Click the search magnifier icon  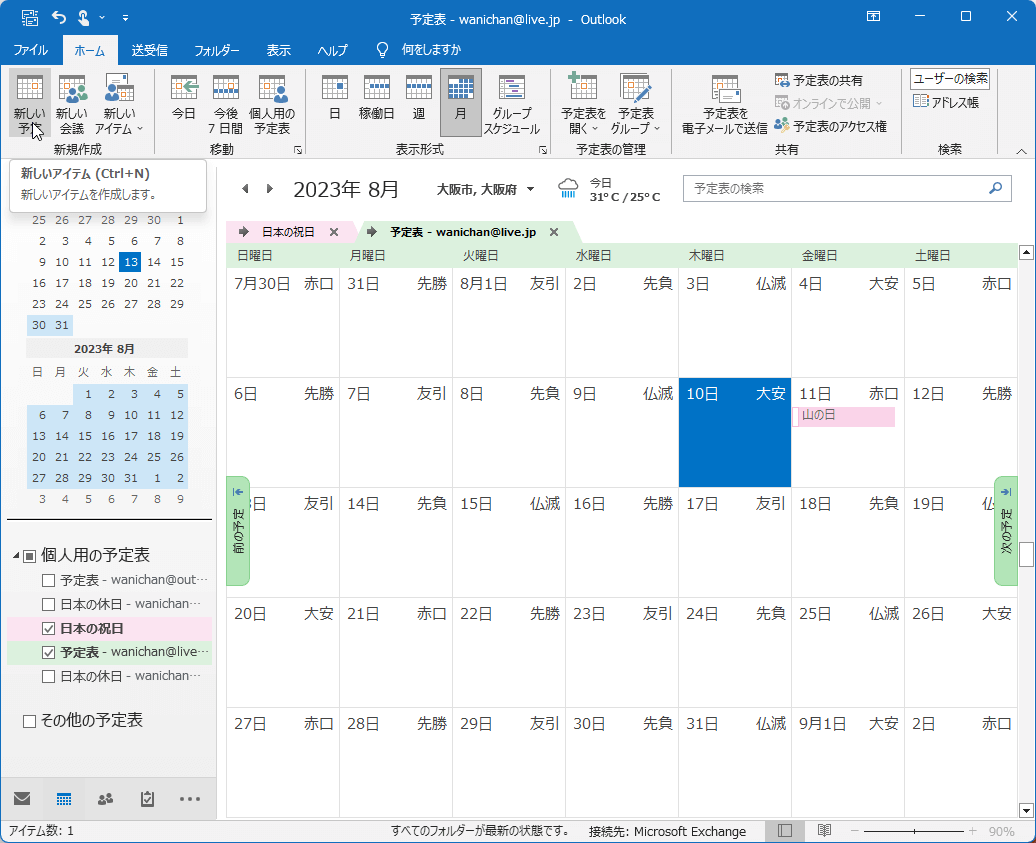tap(995, 188)
